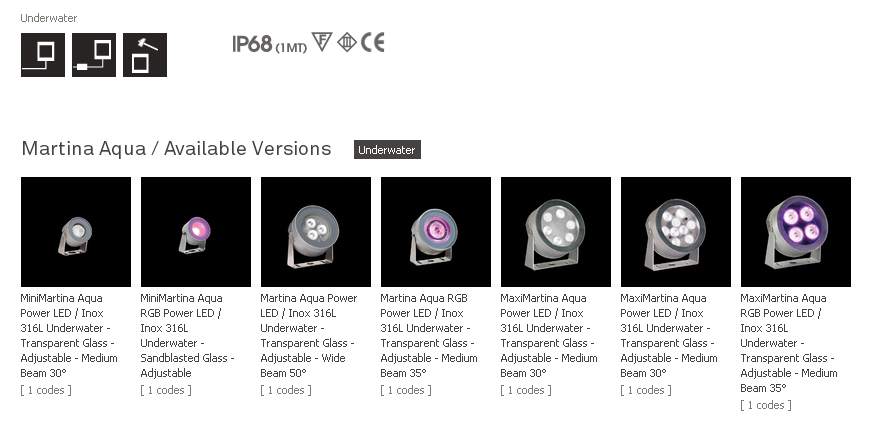
Task: Expand codes under the Martina Aqua RGB 35°
Action: [406, 390]
